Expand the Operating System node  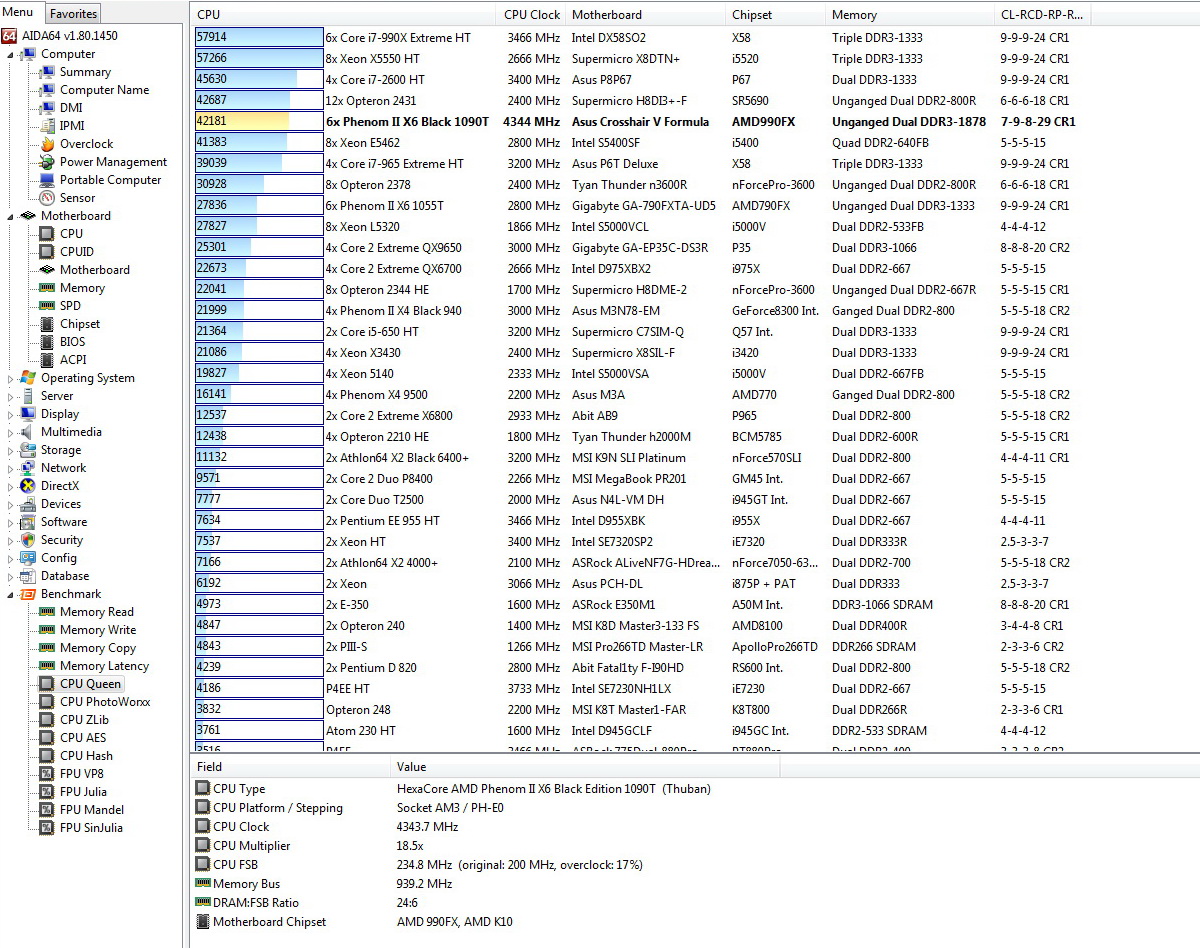coord(11,378)
